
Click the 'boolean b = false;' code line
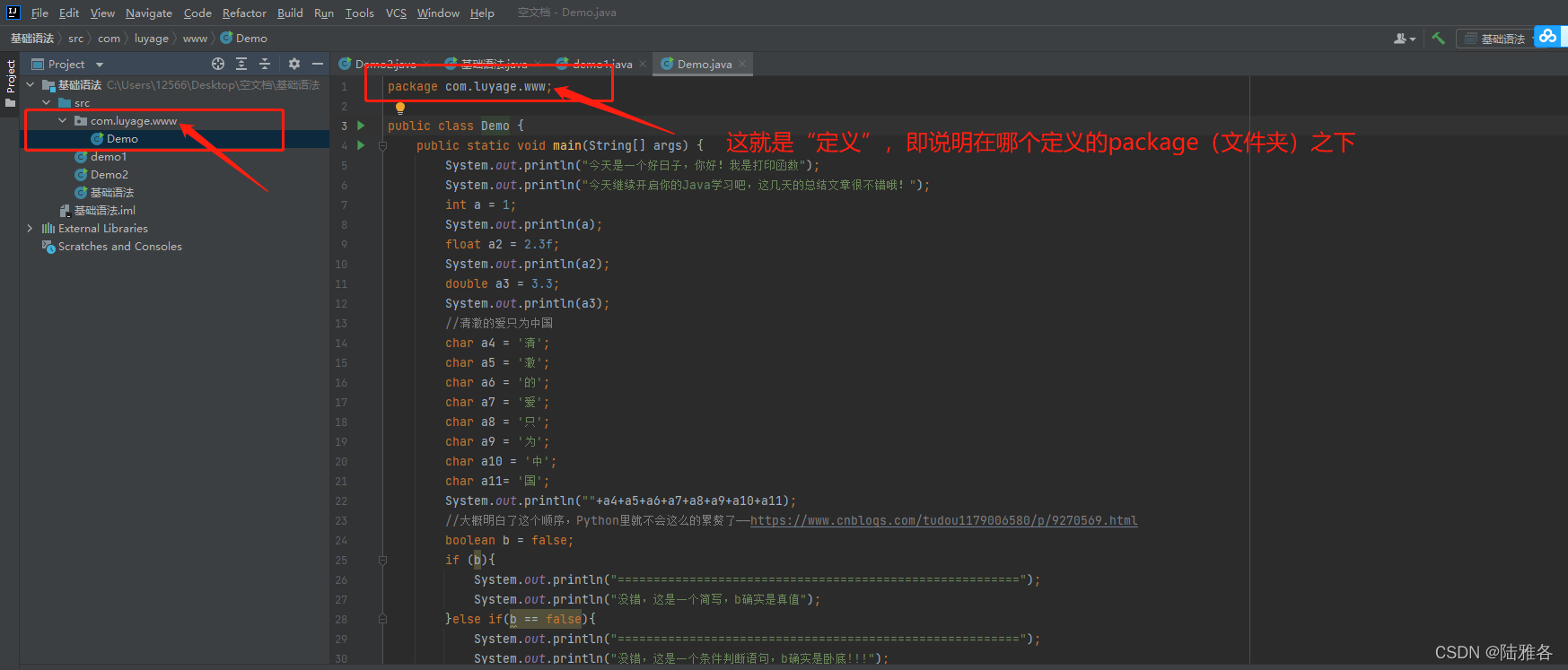(509, 540)
